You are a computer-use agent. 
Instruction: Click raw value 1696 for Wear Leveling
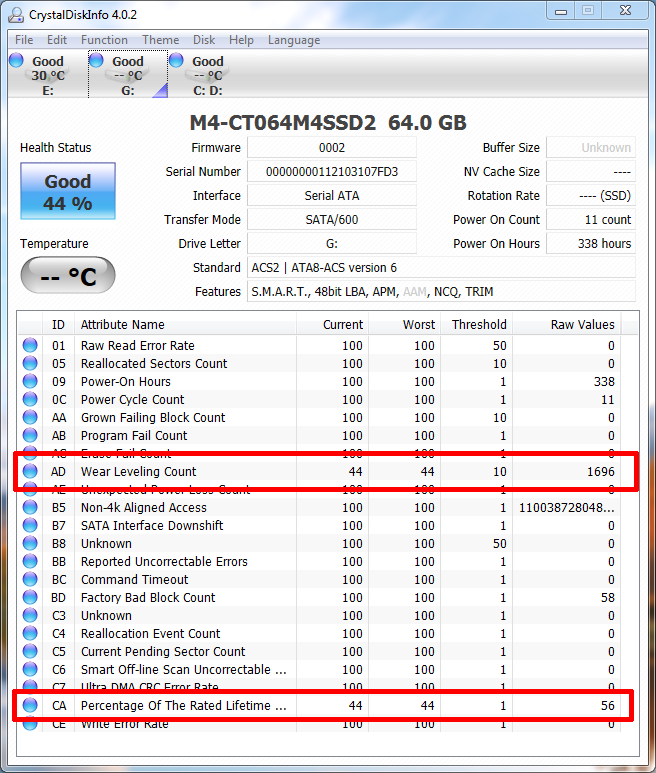click(600, 472)
